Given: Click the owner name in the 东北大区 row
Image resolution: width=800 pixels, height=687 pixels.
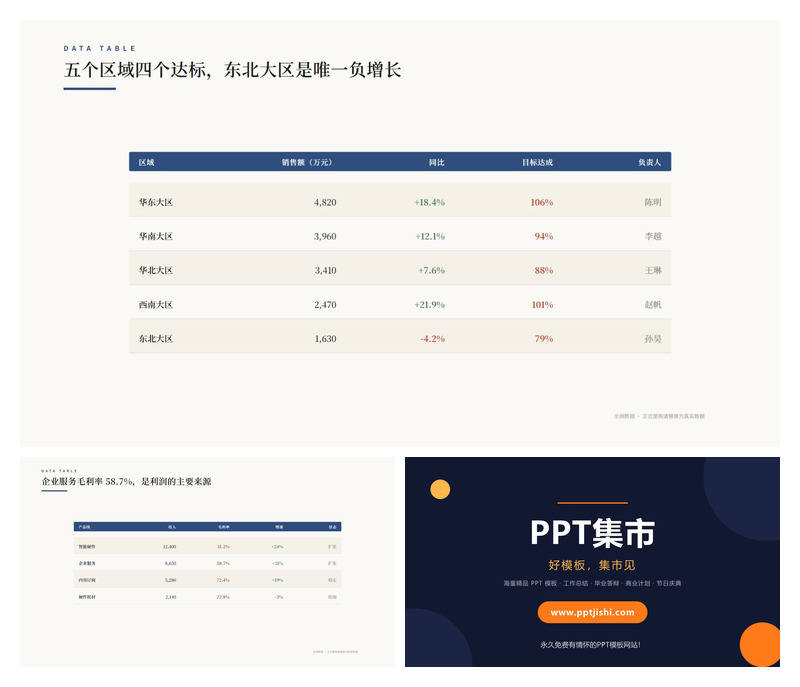Looking at the screenshot, I should (x=653, y=339).
